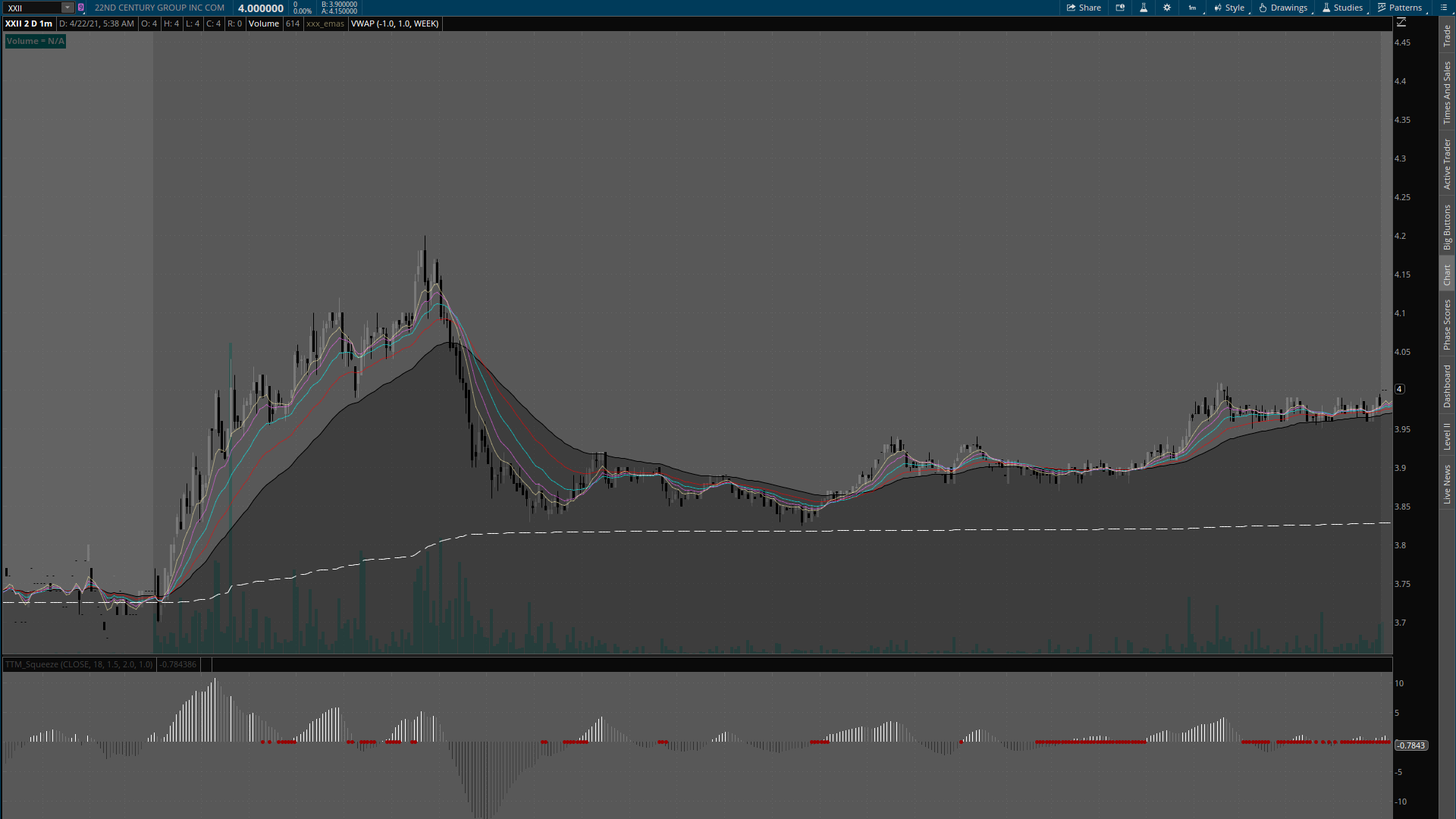This screenshot has height=819, width=1456.
Task: Switch to the Active Trader sidebar tab
Action: coord(1447,164)
